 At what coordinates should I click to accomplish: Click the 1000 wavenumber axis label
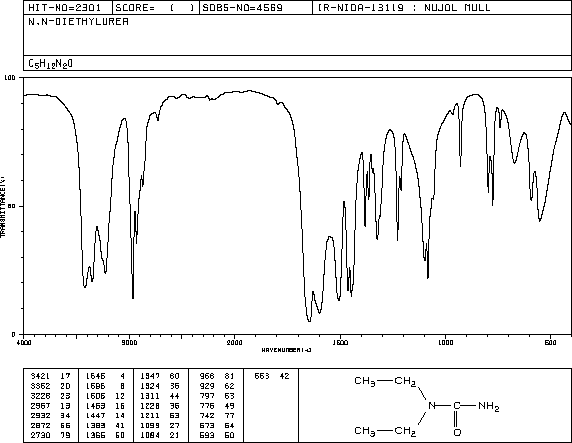click(445, 342)
